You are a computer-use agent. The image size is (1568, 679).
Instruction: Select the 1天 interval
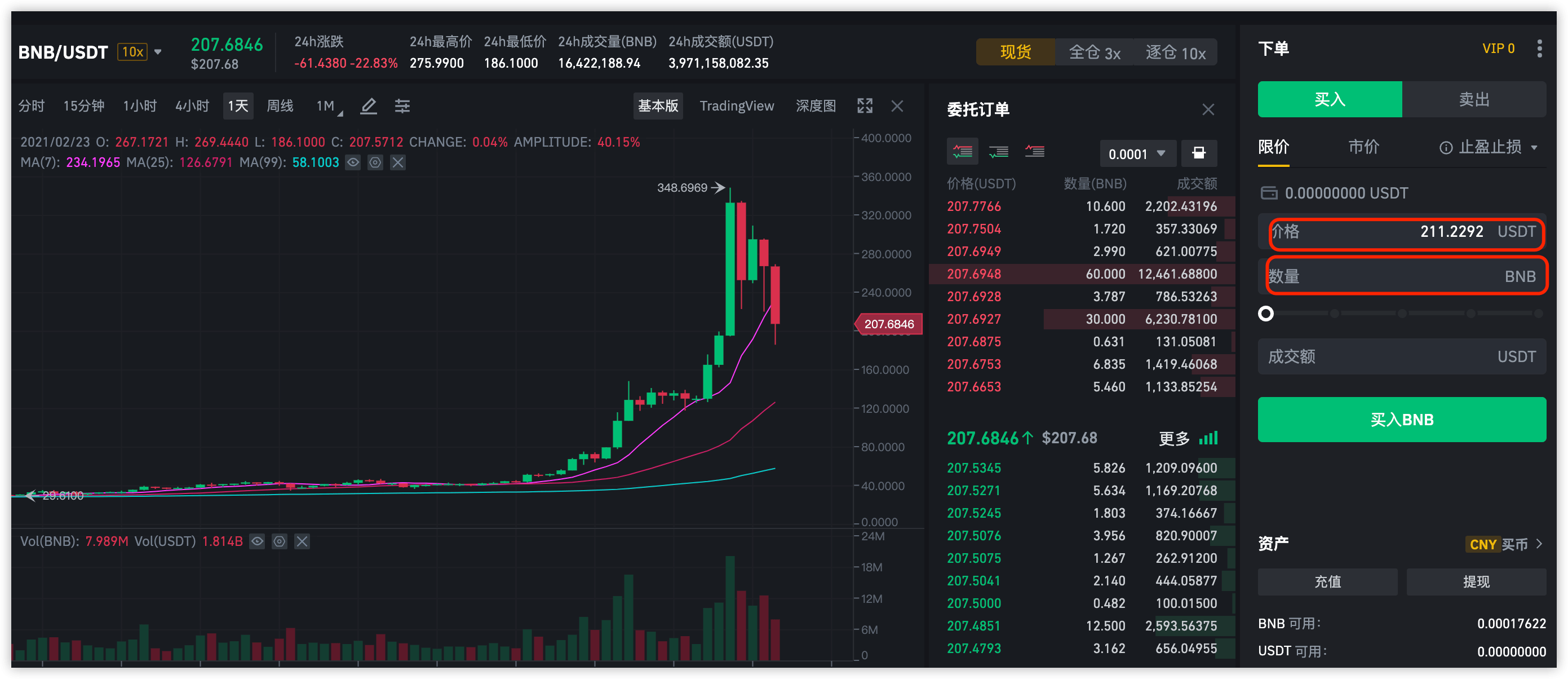238,106
